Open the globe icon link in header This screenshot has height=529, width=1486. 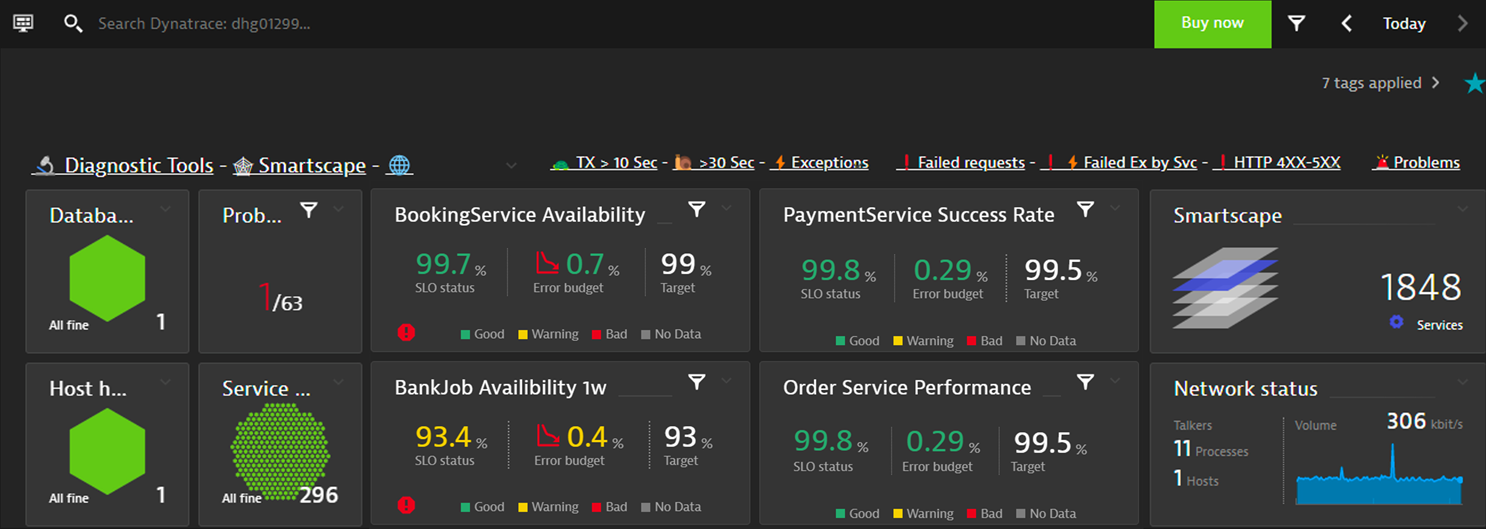coord(400,165)
